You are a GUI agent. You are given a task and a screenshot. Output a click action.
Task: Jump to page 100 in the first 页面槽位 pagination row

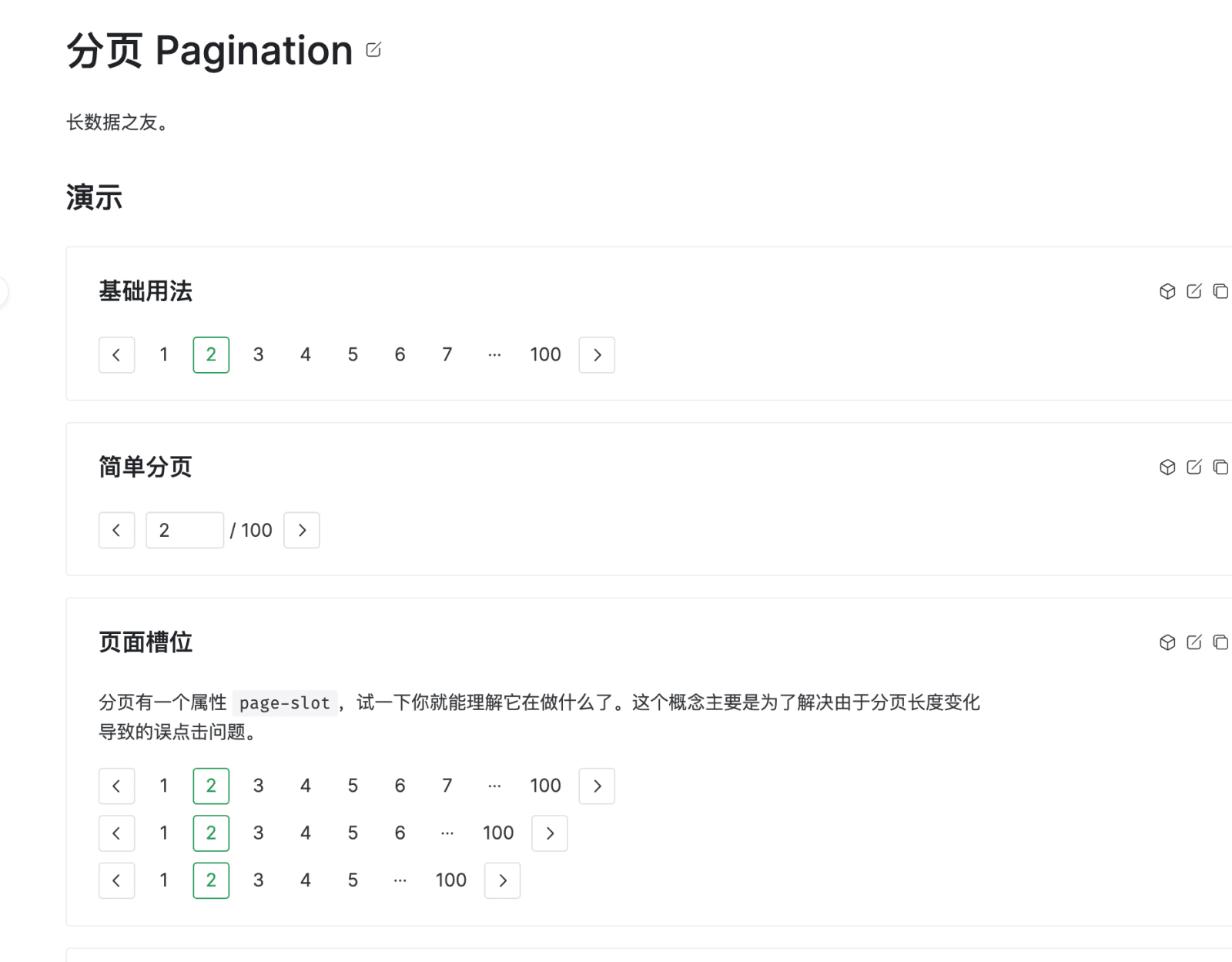click(x=545, y=786)
